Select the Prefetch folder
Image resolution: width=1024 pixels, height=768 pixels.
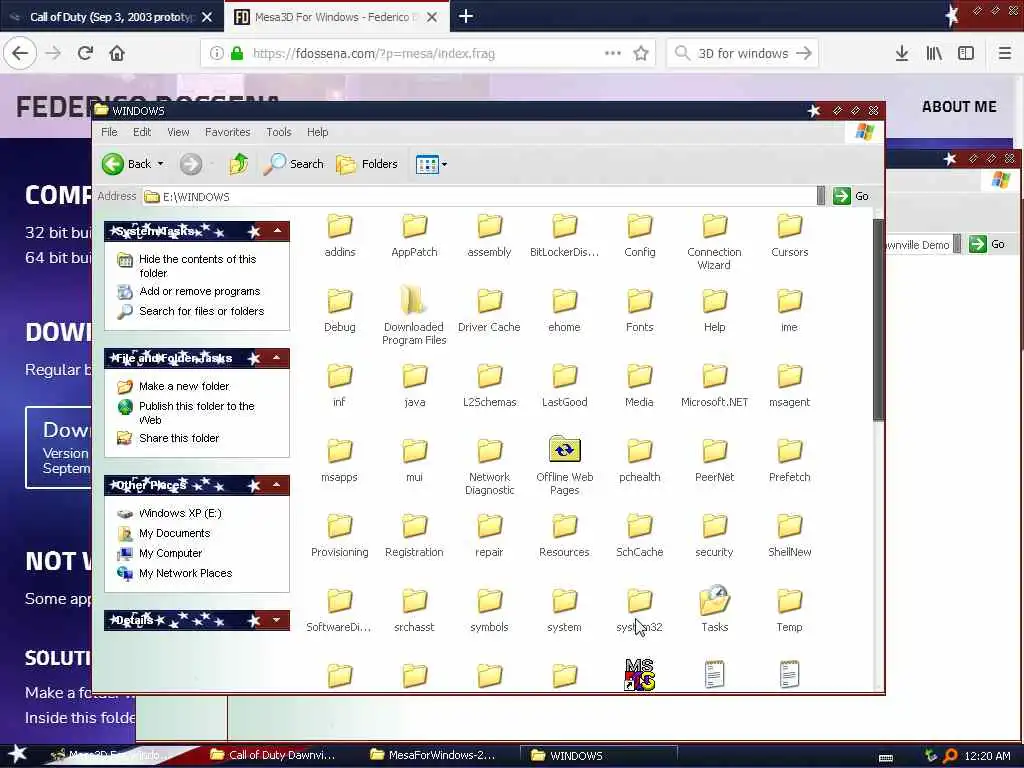click(x=790, y=460)
